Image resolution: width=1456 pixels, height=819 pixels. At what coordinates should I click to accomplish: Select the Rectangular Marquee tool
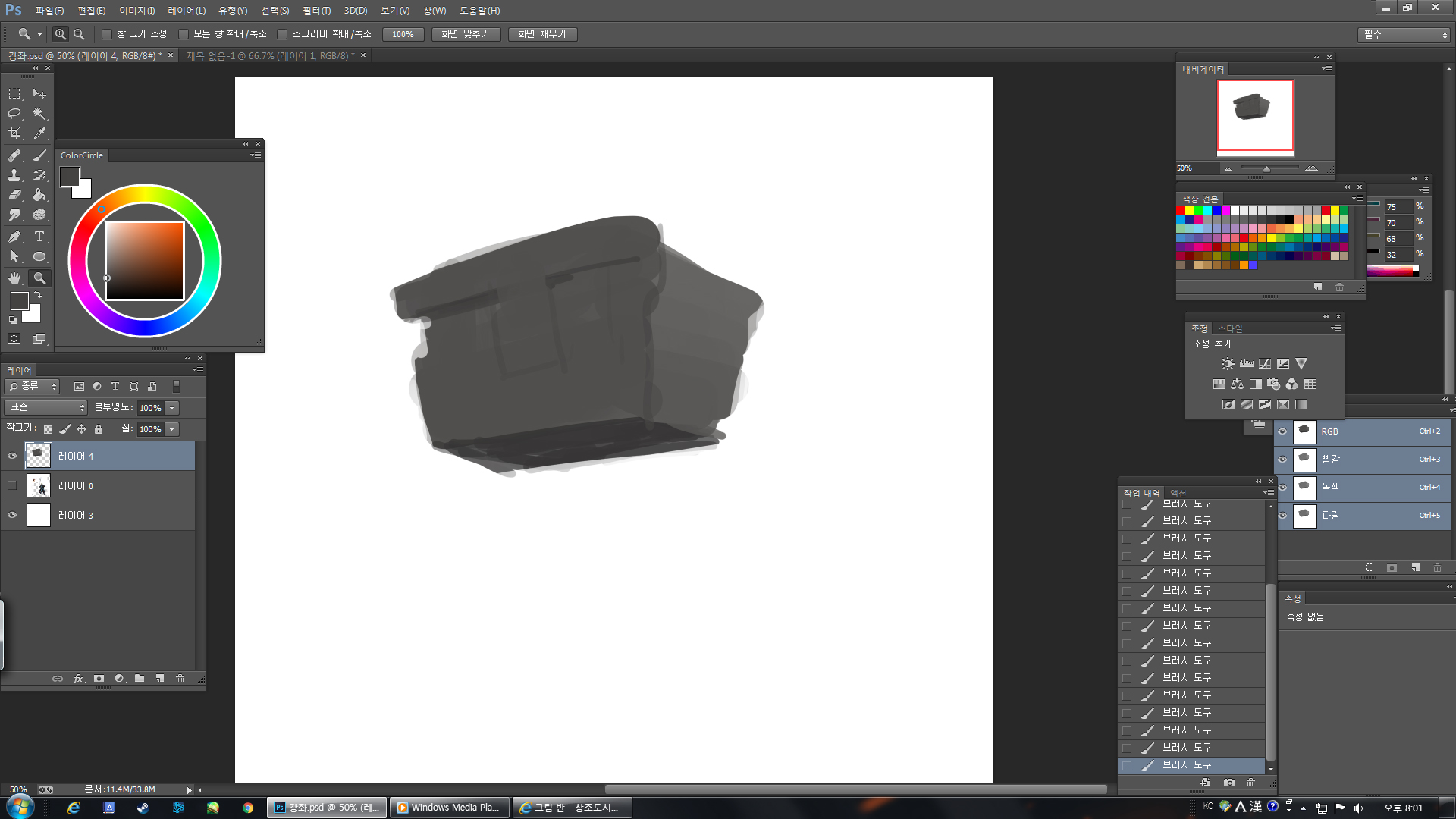click(x=14, y=94)
